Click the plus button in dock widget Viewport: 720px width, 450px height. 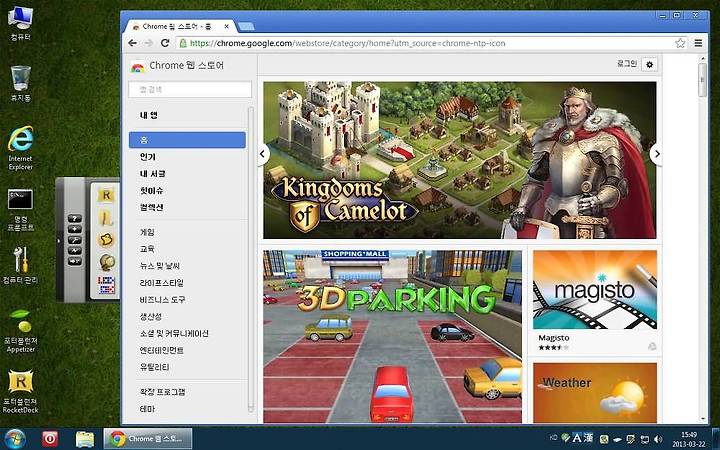(x=74, y=229)
